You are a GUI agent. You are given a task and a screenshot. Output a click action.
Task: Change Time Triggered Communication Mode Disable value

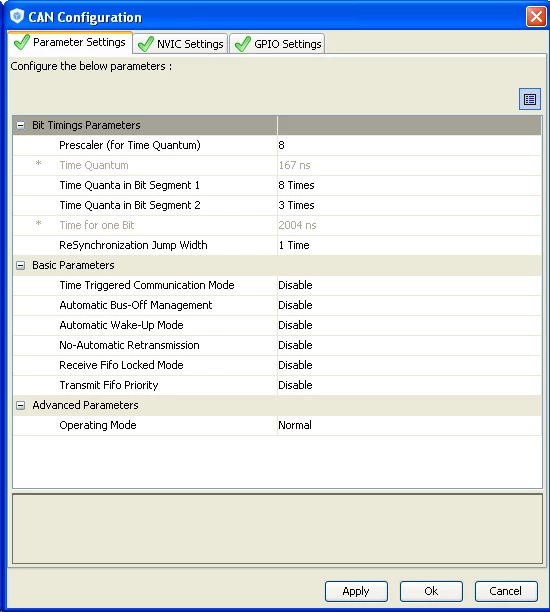[x=409, y=285]
